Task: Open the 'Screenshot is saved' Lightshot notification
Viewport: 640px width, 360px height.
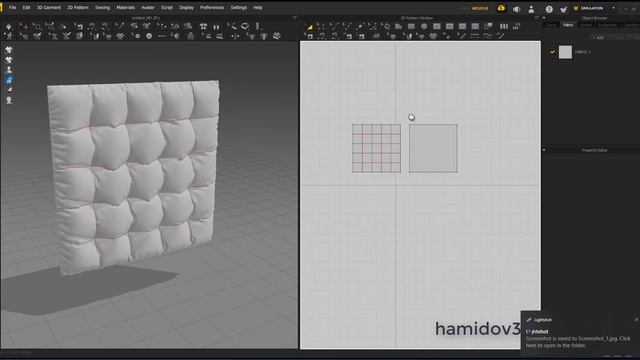Action: 578,342
